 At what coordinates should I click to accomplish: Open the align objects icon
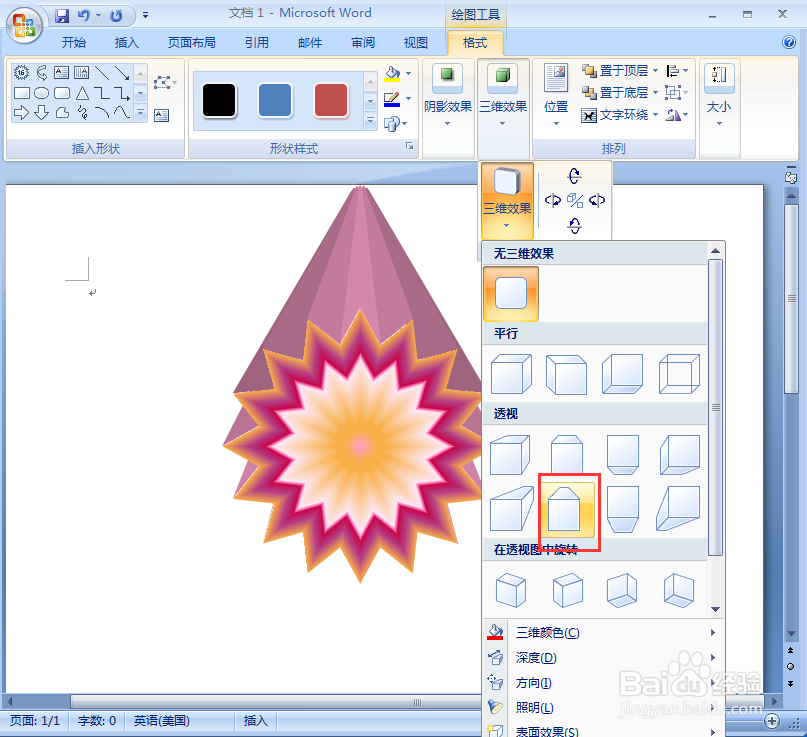click(676, 71)
